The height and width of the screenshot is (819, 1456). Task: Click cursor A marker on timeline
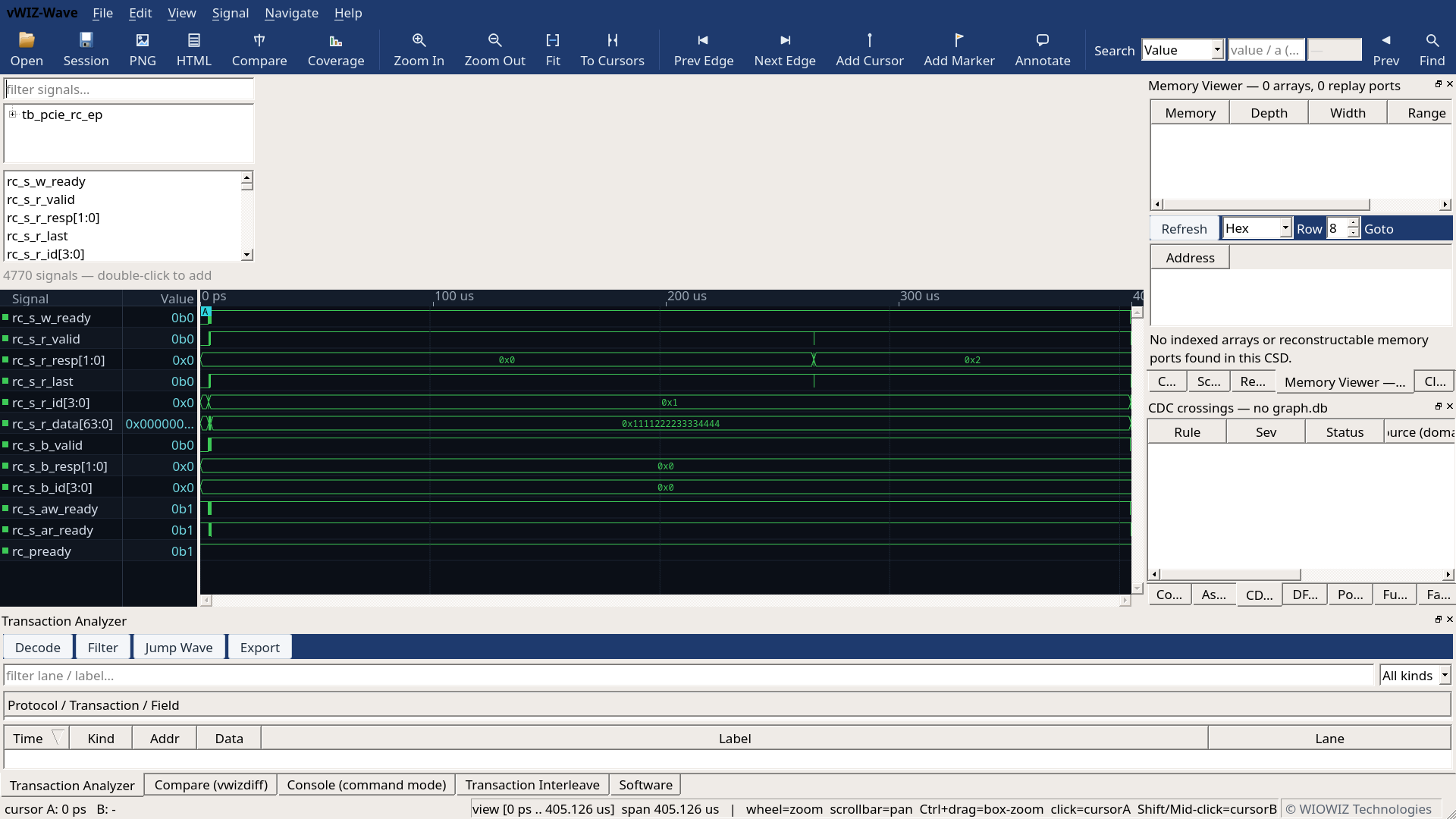[x=205, y=312]
